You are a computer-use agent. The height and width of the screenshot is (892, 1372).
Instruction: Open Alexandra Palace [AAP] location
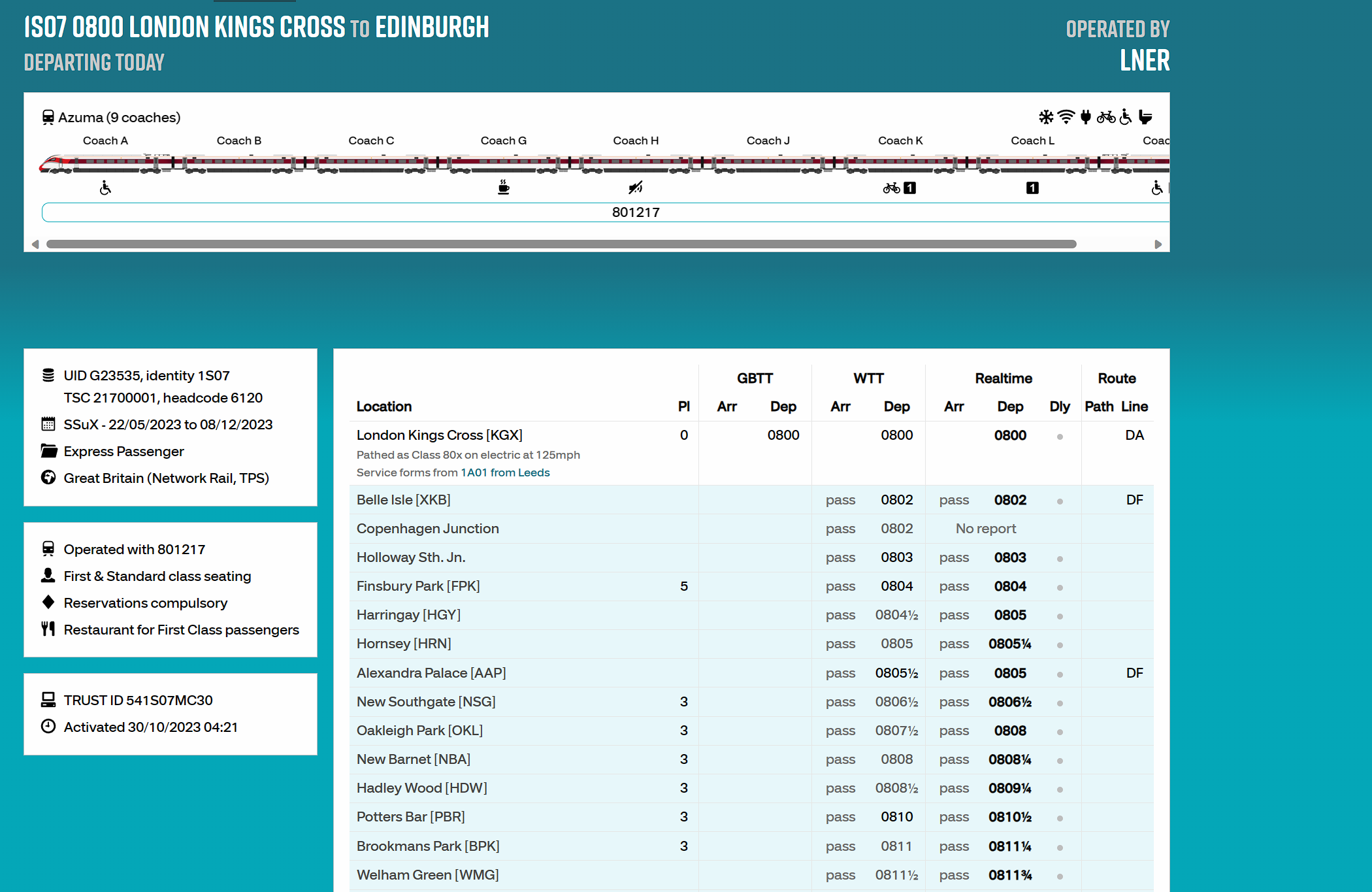click(x=431, y=673)
